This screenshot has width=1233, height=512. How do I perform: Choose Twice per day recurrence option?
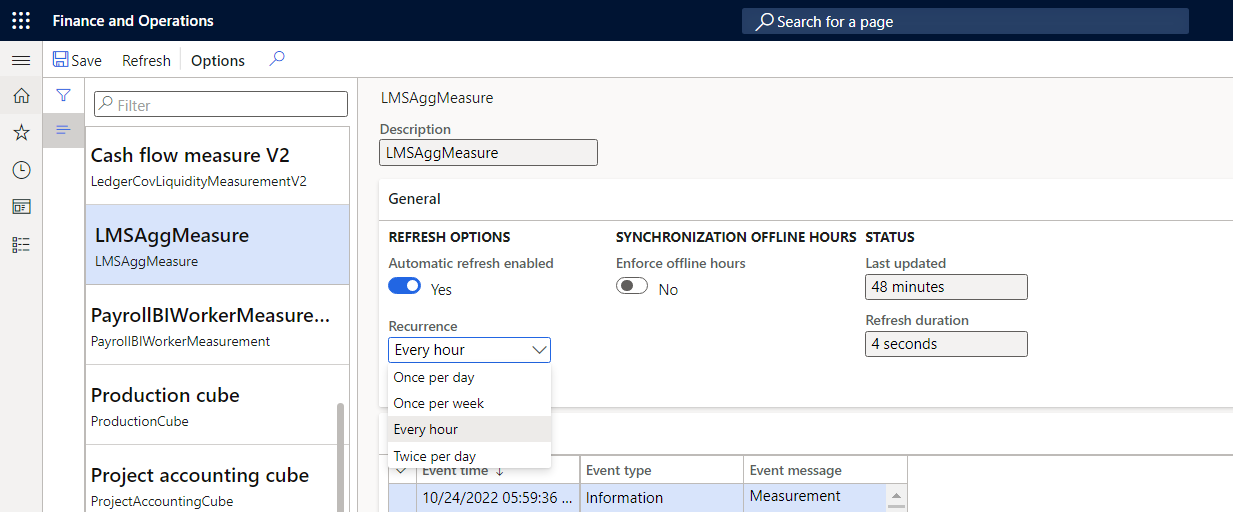click(x=435, y=456)
